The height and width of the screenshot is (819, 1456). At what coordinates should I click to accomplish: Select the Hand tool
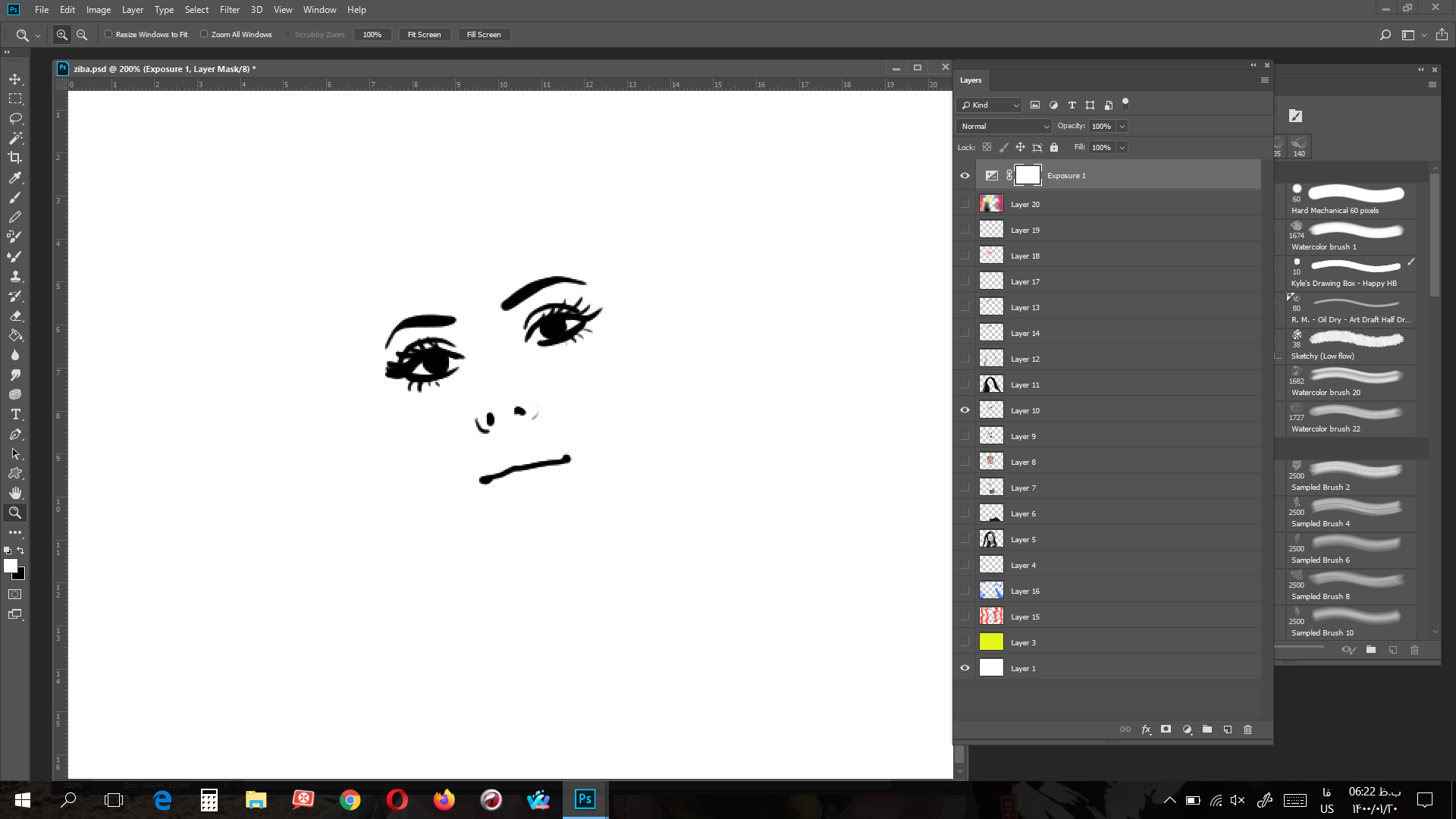point(15,493)
